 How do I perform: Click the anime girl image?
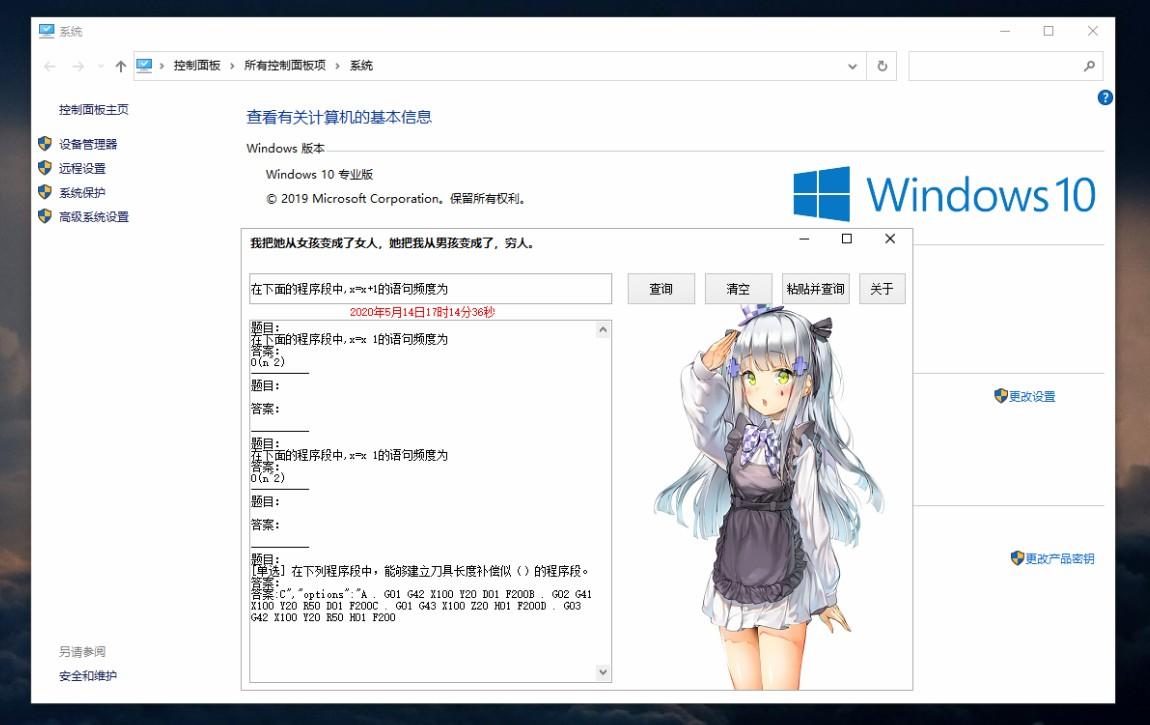pyautogui.click(x=766, y=497)
